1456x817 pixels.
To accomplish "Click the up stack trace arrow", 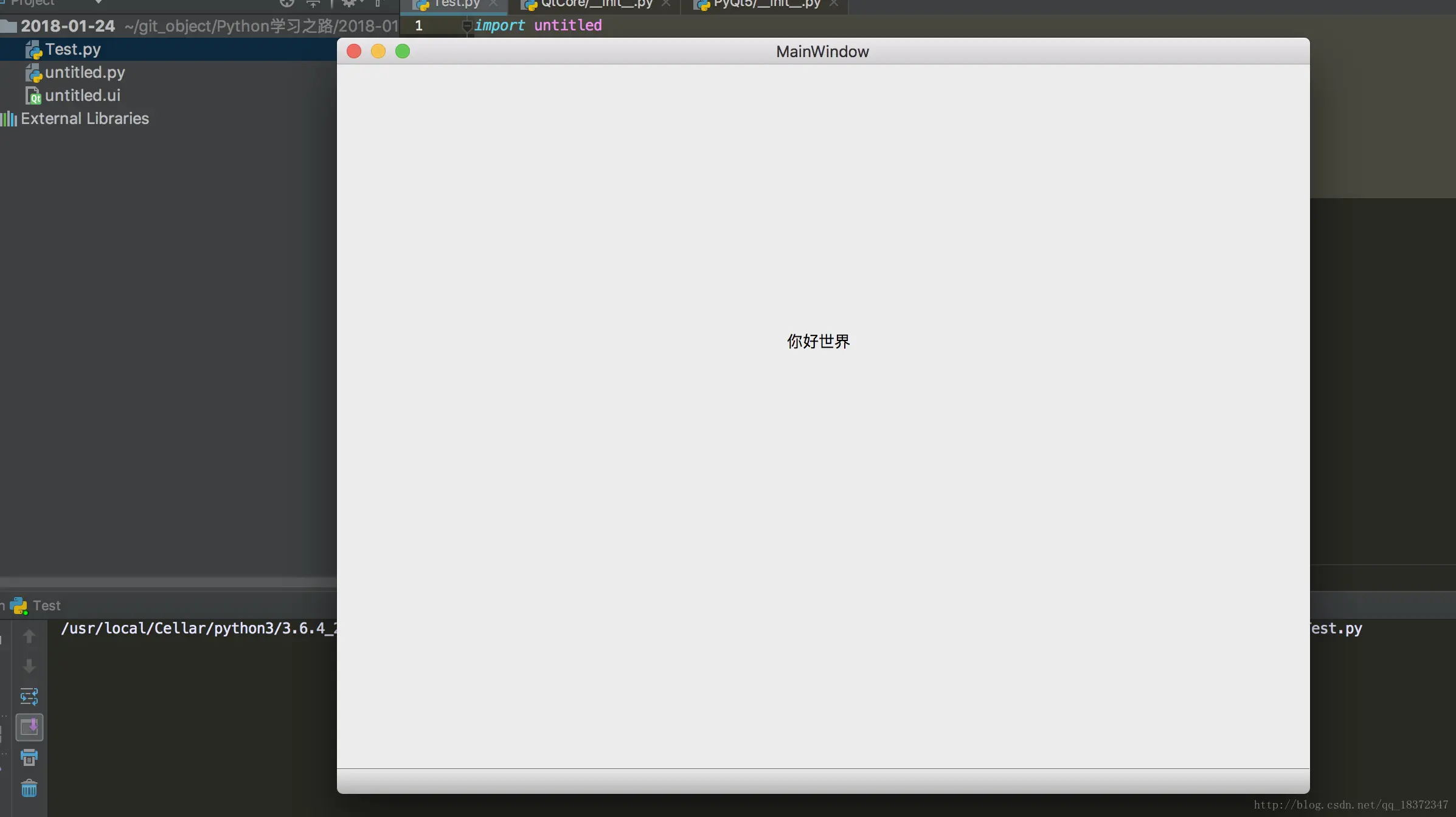I will point(29,636).
